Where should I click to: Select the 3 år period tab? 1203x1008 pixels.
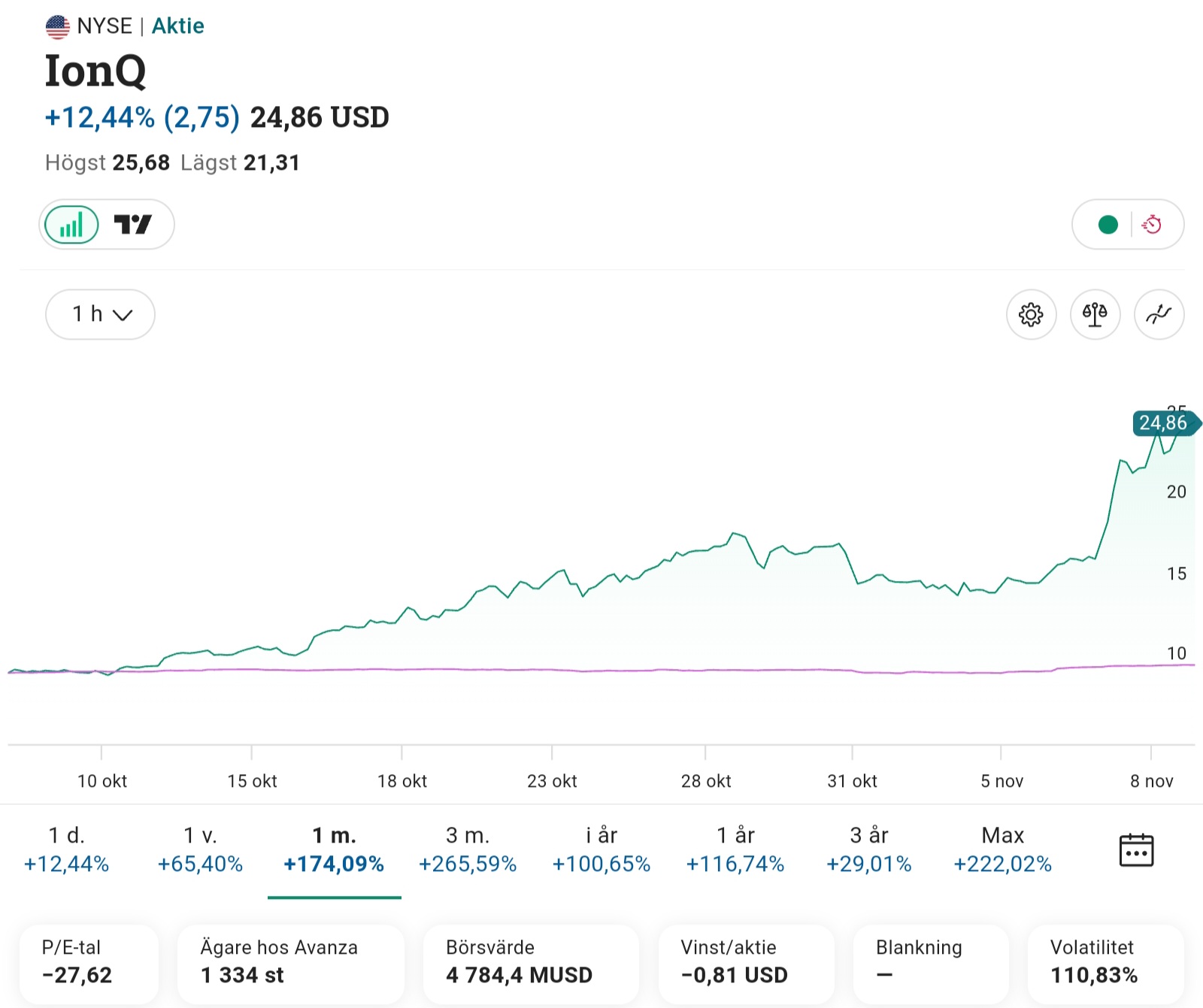(869, 850)
